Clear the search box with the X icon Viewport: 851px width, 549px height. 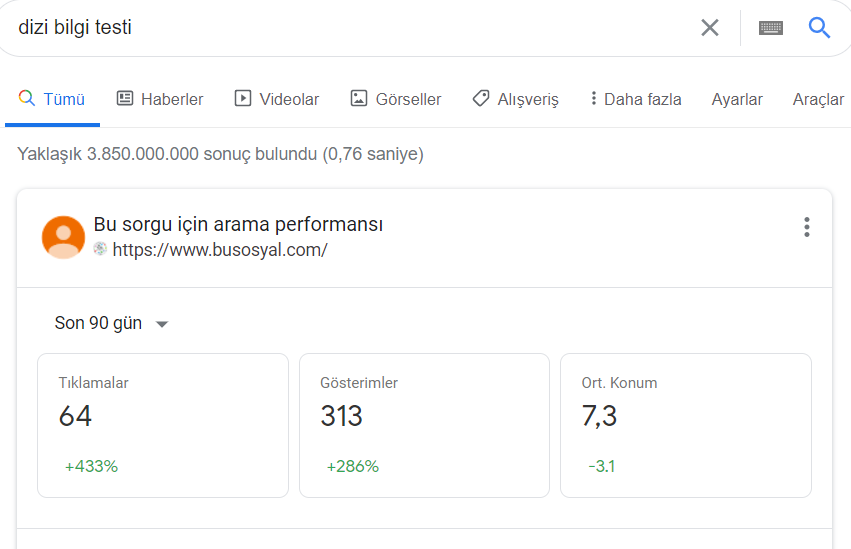pos(709,27)
